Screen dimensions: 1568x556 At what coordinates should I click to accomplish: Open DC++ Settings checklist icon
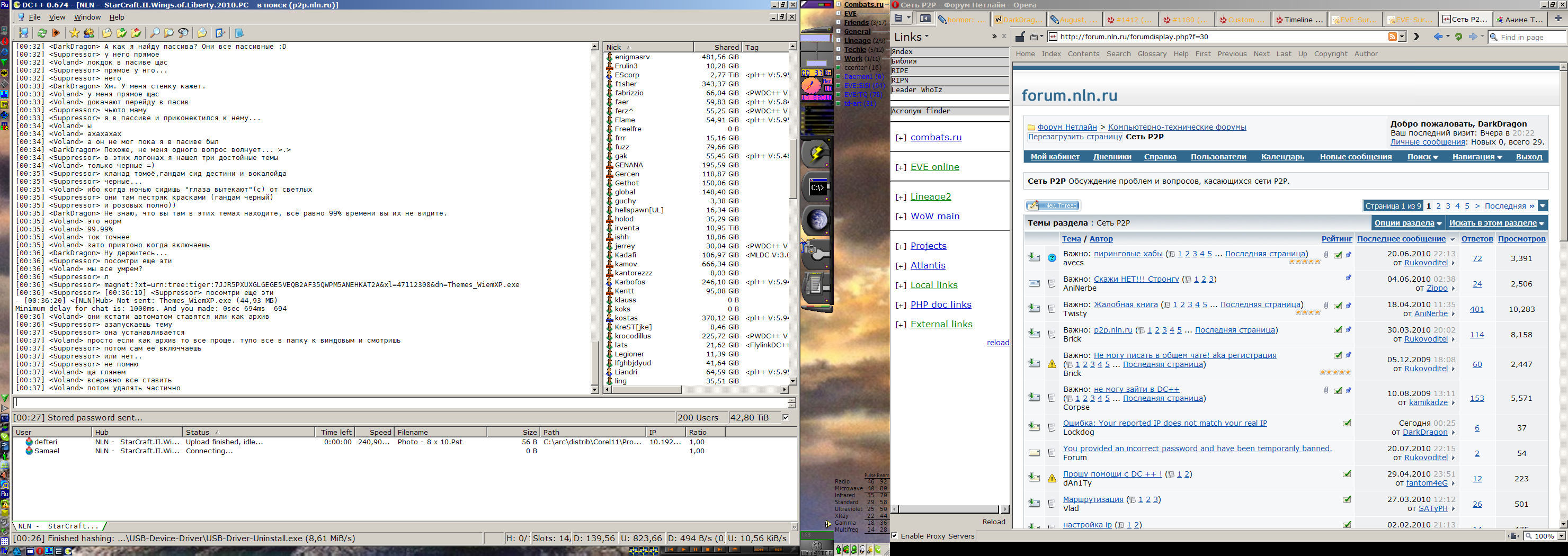[220, 33]
